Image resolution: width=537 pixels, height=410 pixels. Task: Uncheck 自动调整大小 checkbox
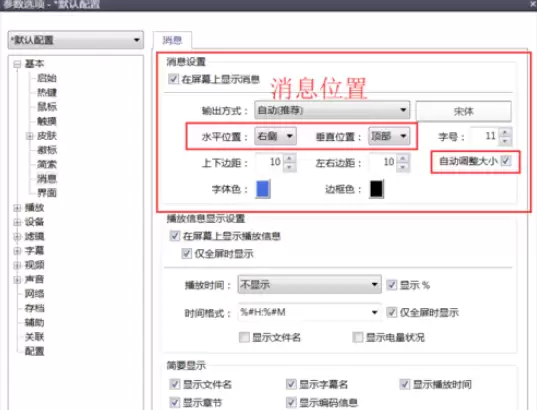[505, 161]
